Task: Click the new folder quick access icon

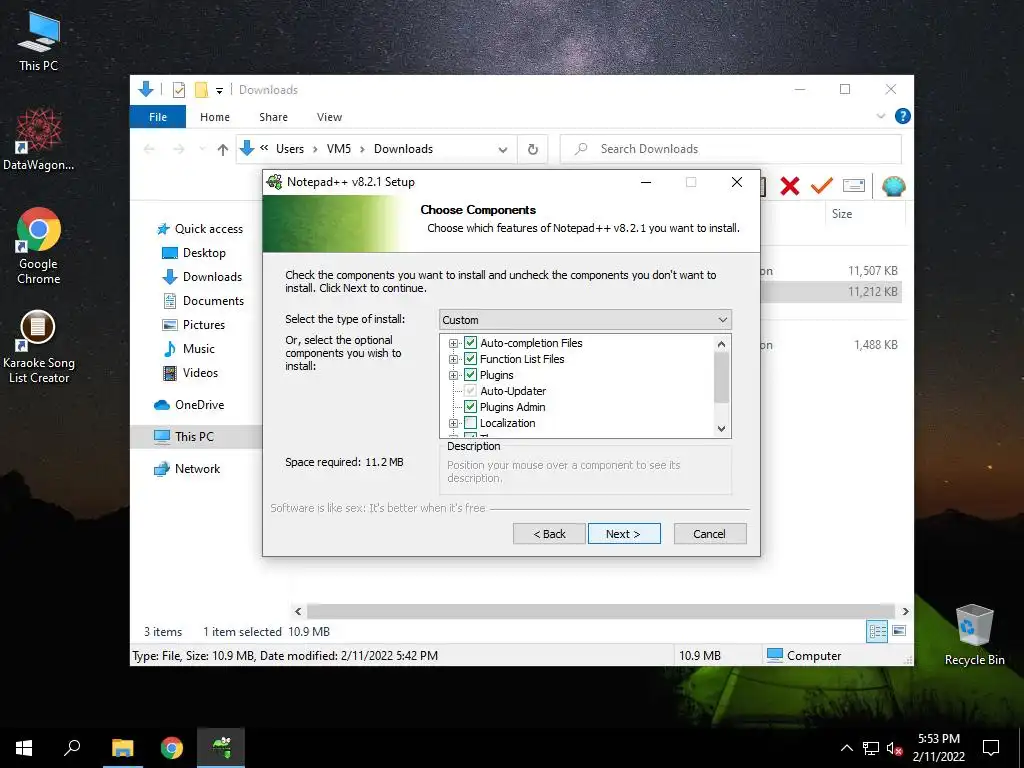Action: 201,90
